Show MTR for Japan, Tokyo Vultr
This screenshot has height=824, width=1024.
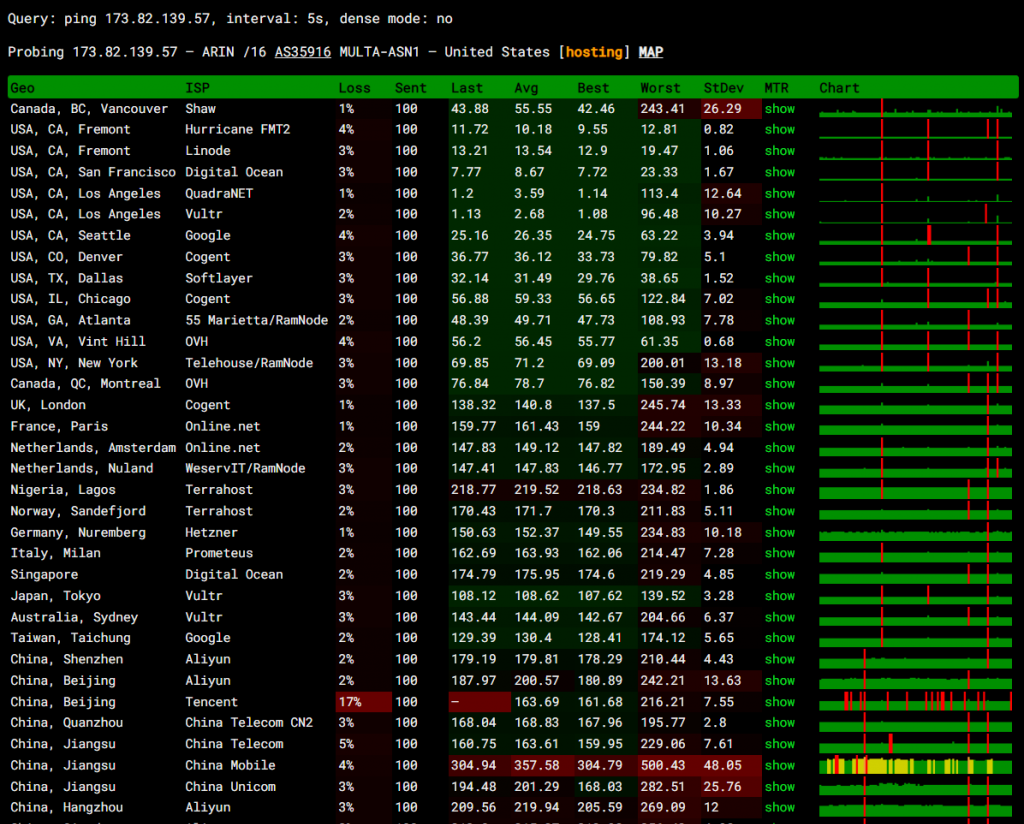(x=780, y=596)
